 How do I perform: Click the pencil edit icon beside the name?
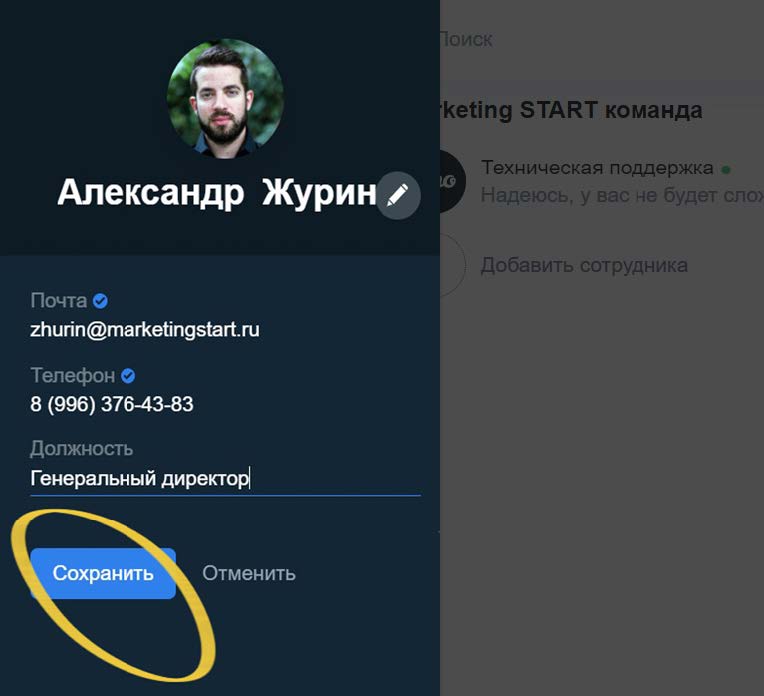tap(398, 195)
